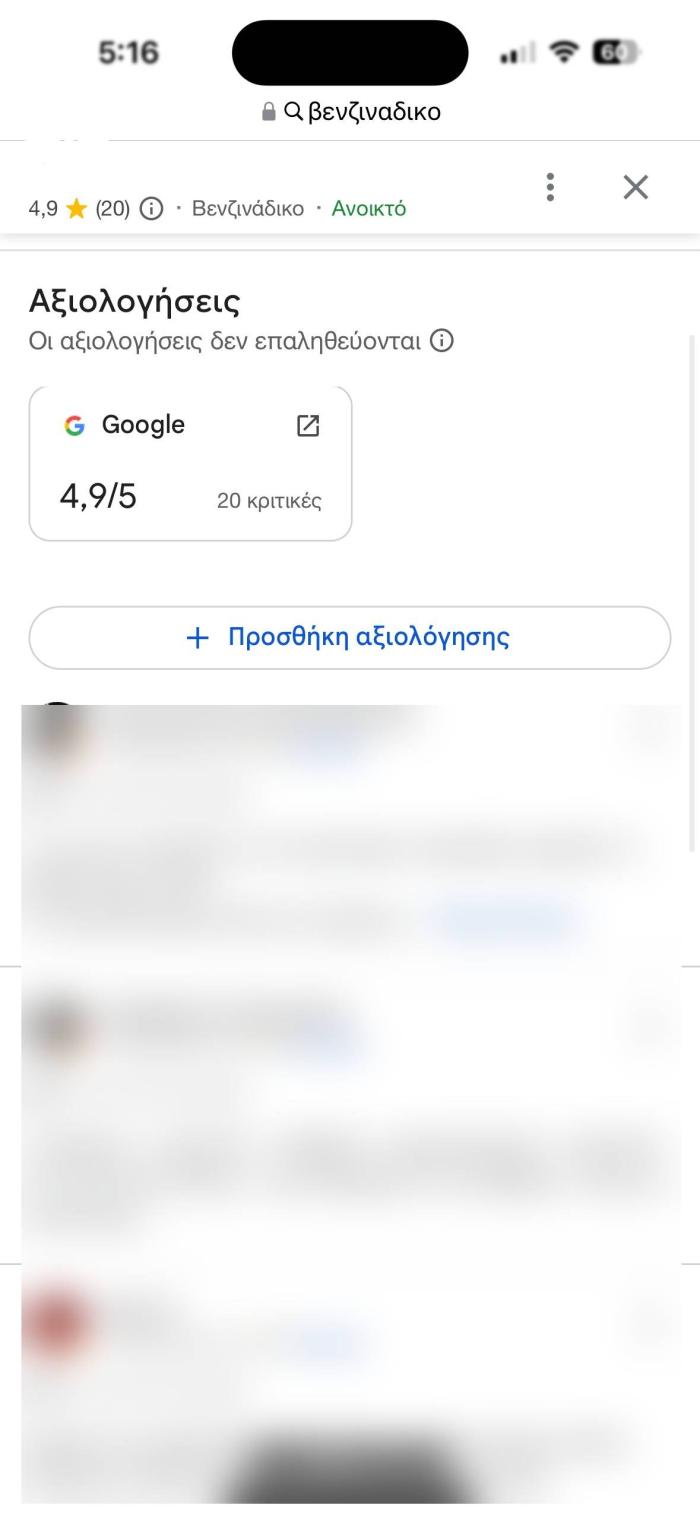Focus the 'βενζιναδικο' address bar text
The height and width of the screenshot is (1518, 700).
(374, 112)
